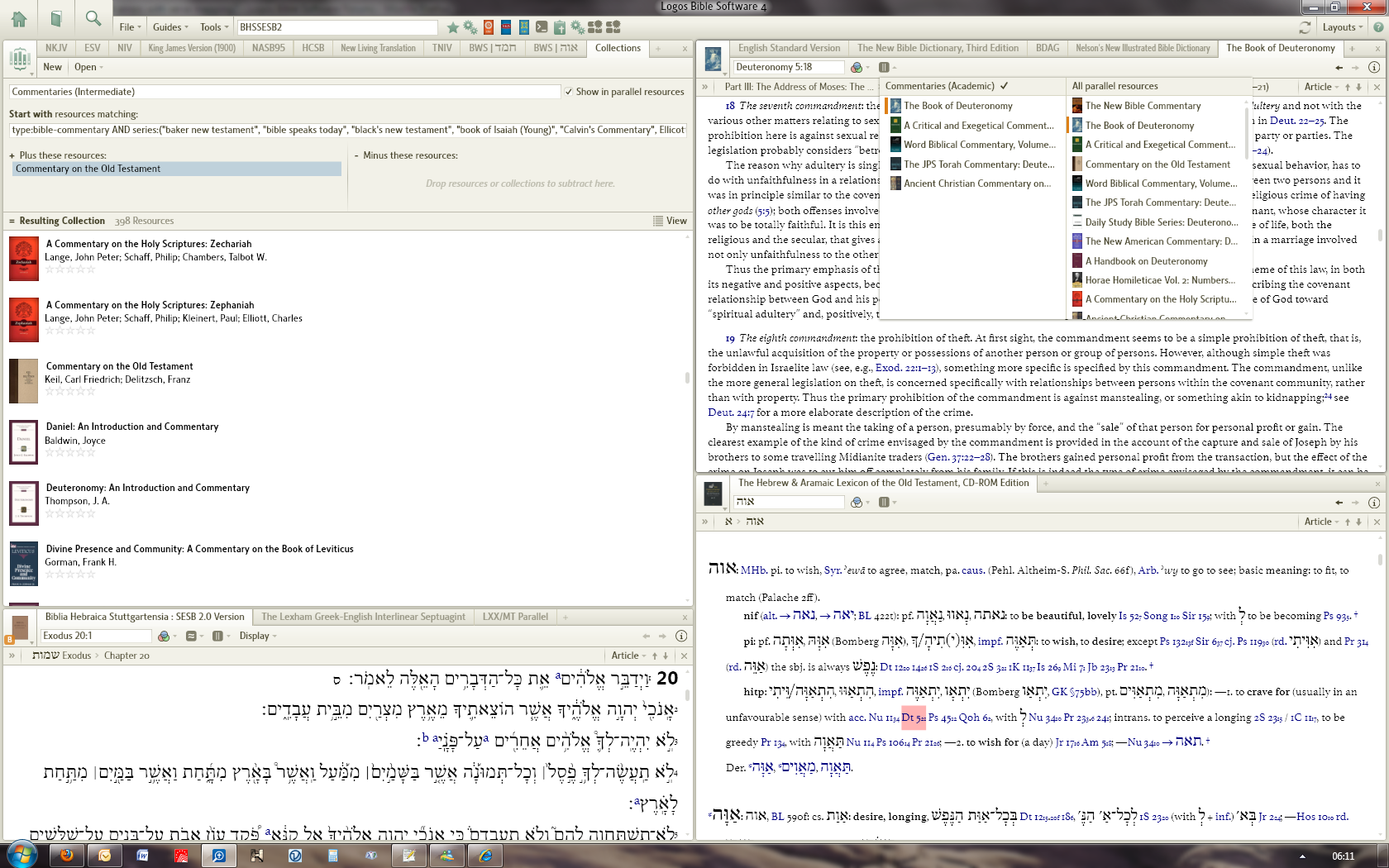Go to the Logos Home page icon

click(x=19, y=19)
